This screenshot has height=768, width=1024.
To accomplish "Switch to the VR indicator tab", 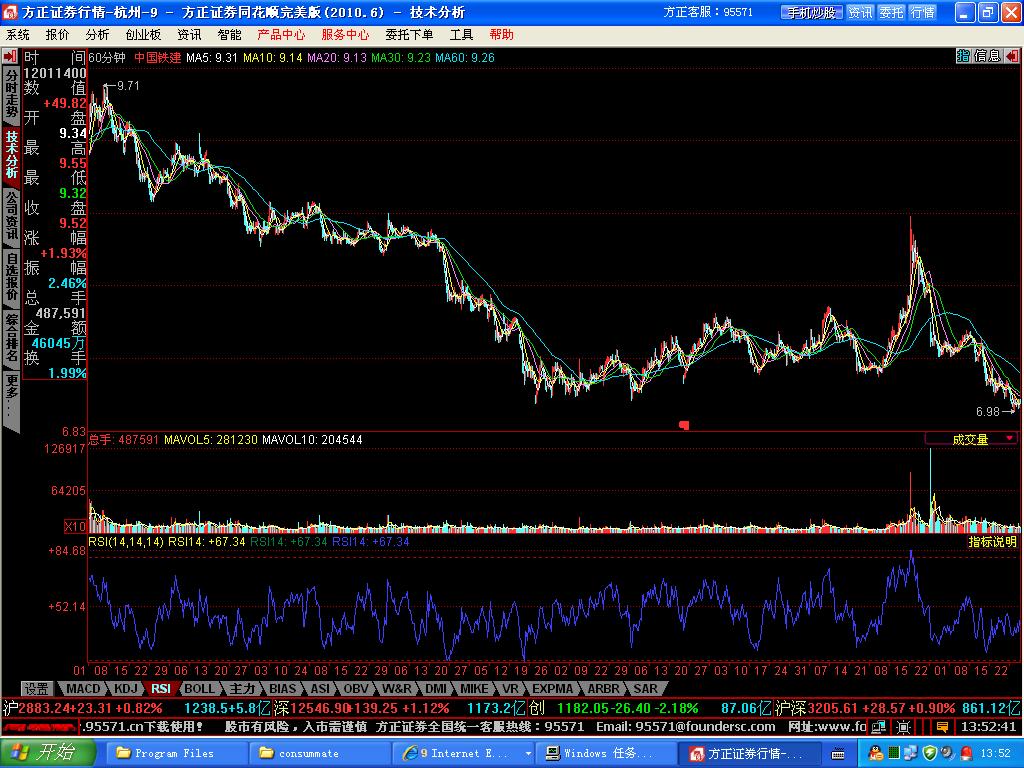I will click(510, 688).
